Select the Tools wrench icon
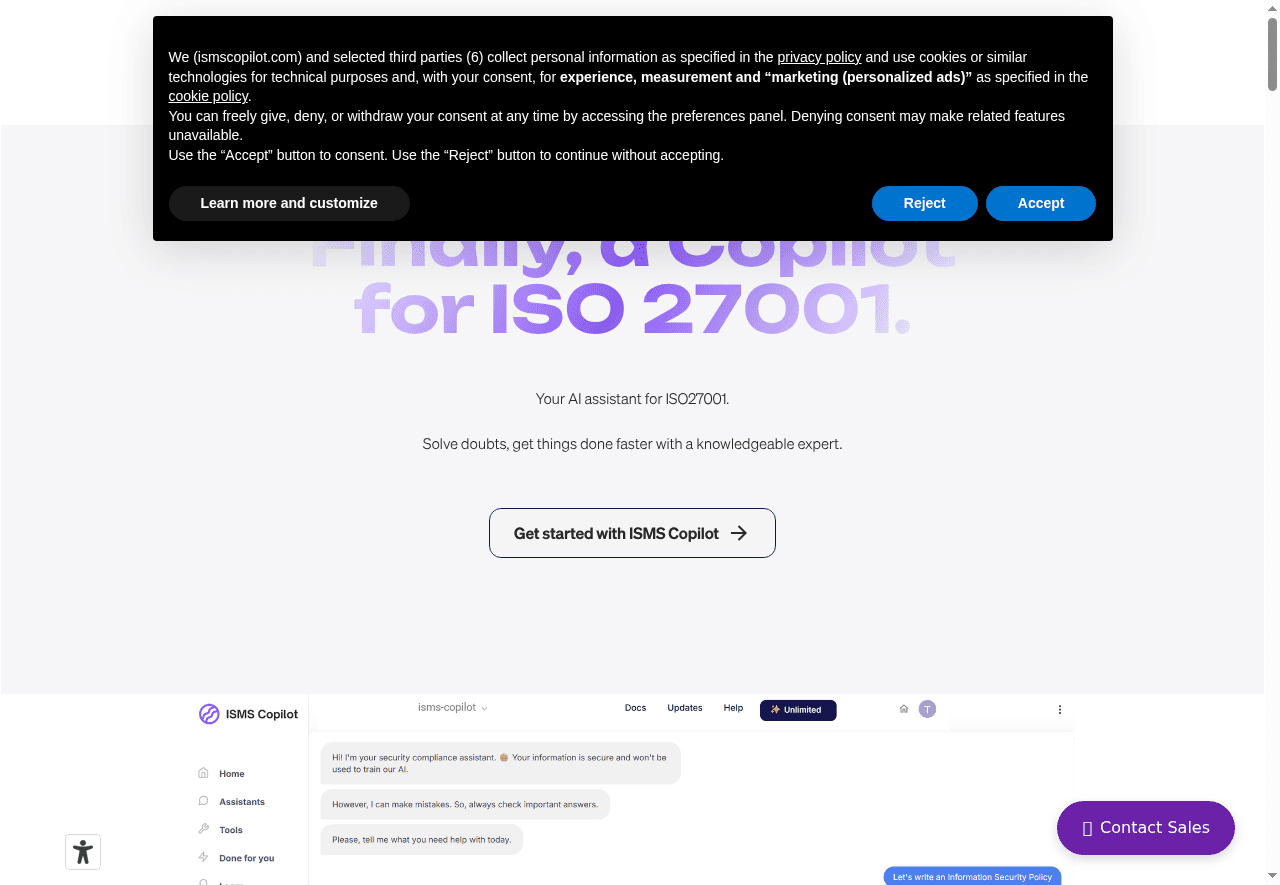 [x=204, y=829]
